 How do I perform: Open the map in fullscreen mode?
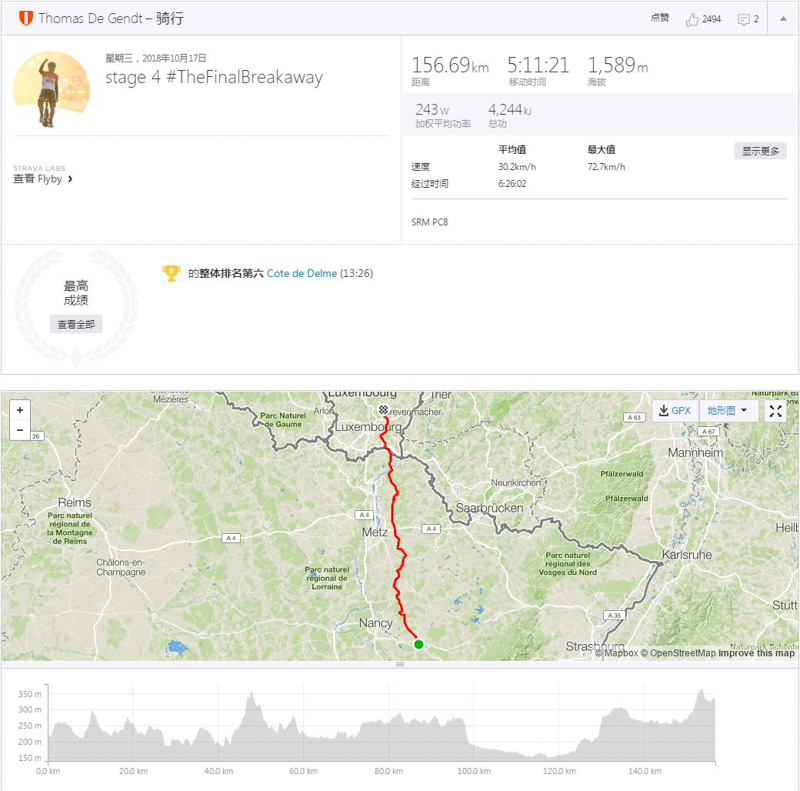coord(774,410)
